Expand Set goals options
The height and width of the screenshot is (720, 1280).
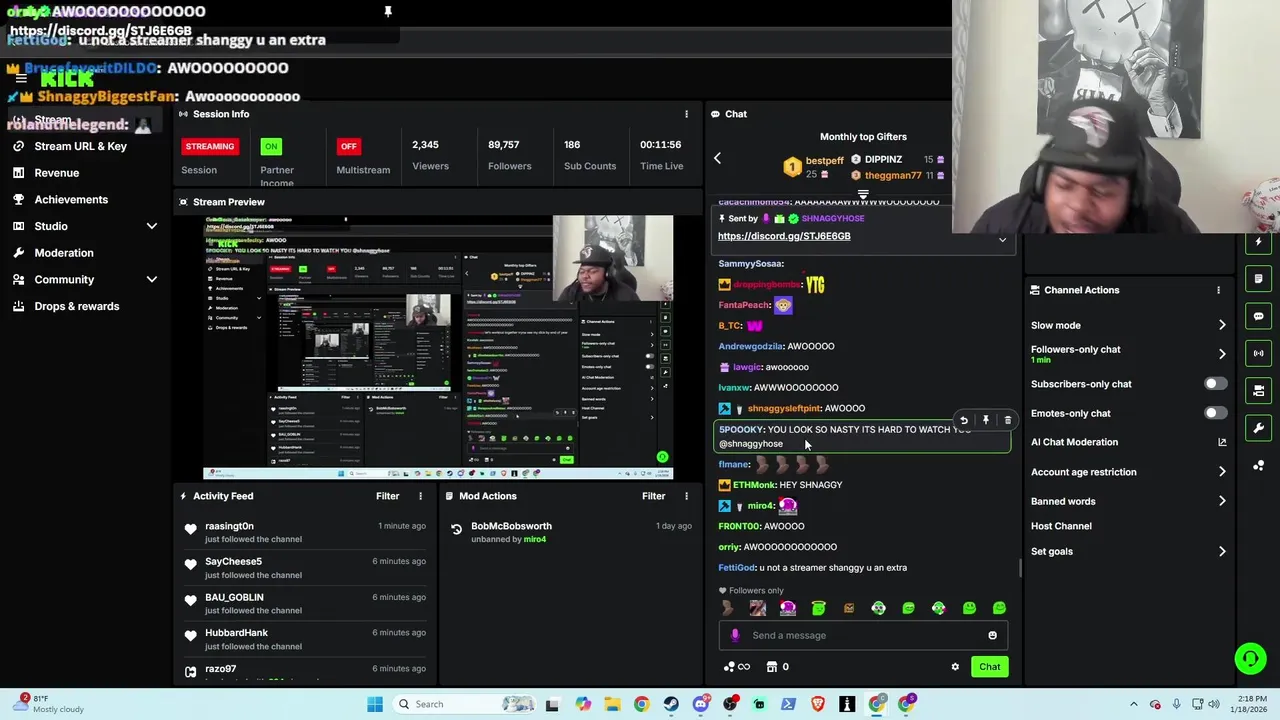click(x=1222, y=551)
